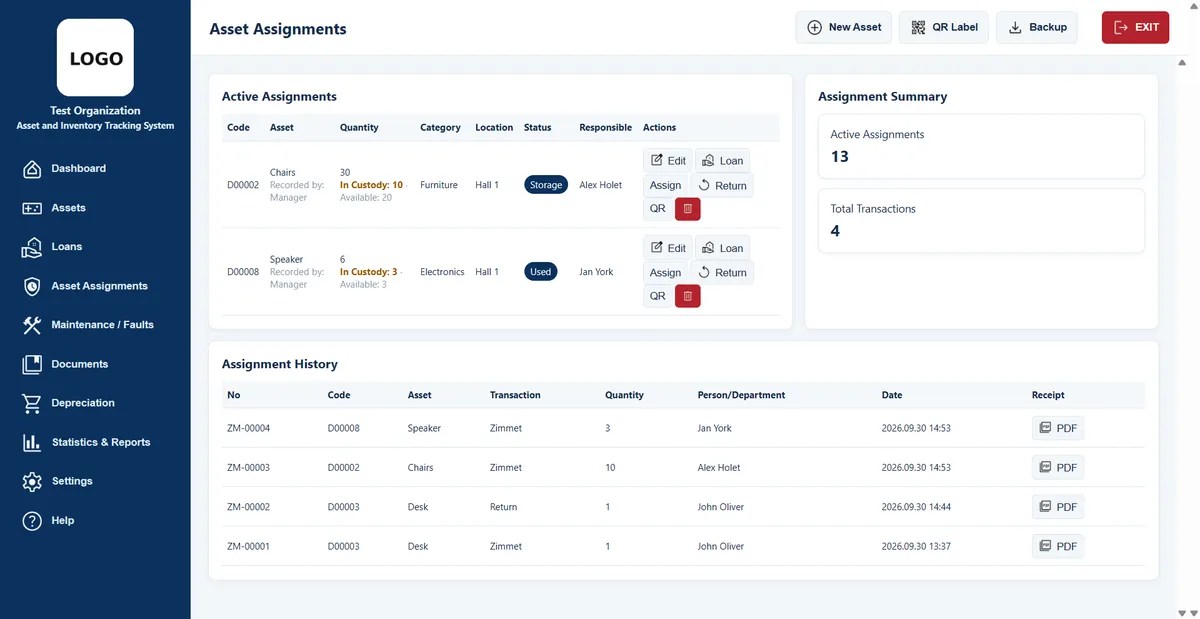Click asset code D00008 in Active Assignments
1200x619 pixels.
pos(243,272)
